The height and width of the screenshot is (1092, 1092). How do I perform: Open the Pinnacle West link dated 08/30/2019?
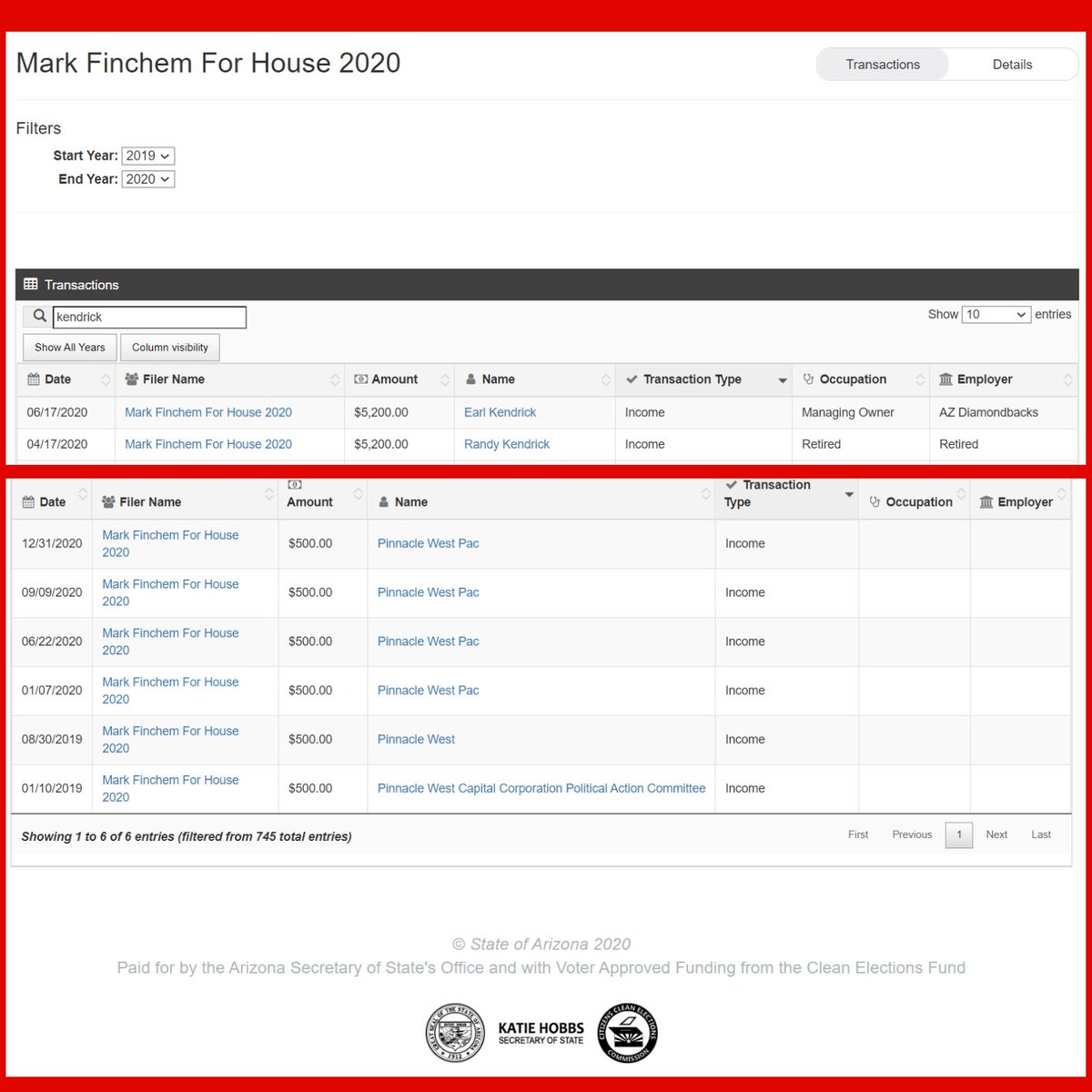[x=416, y=740]
